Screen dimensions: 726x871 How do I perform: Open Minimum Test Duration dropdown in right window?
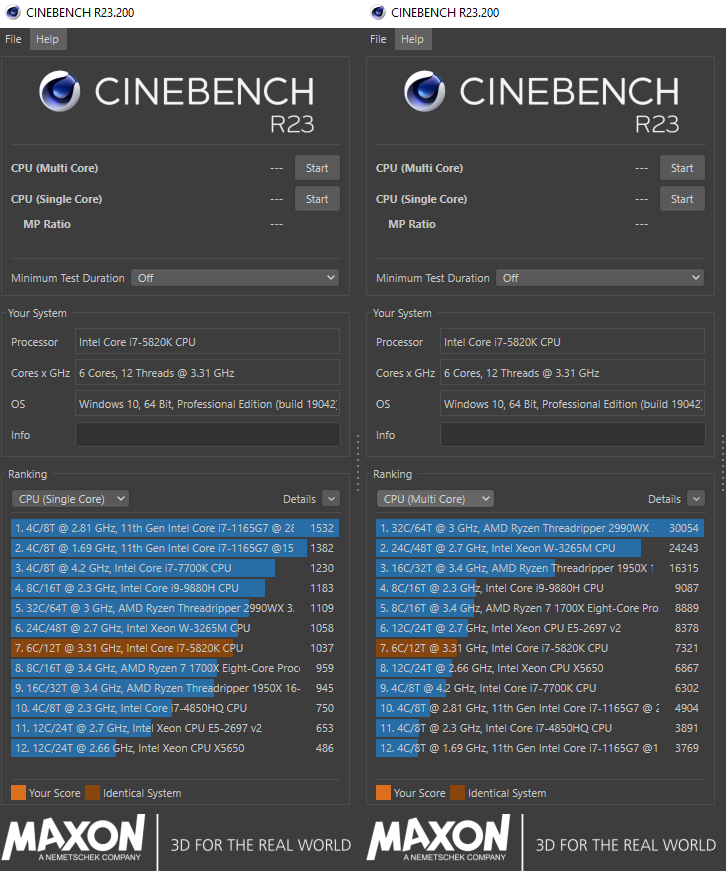pos(600,278)
